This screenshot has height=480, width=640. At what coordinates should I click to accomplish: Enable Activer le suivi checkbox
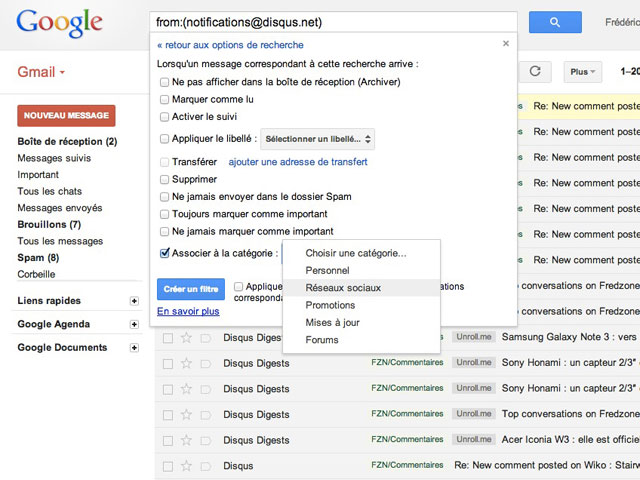pos(164,117)
